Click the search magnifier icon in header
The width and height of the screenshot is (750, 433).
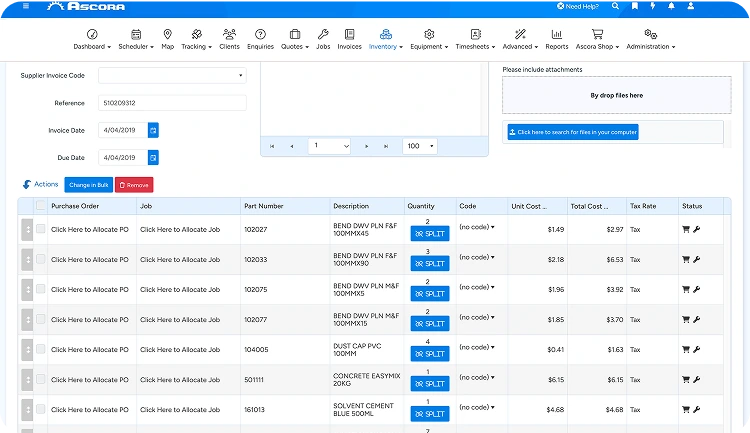pyautogui.click(x=615, y=6)
